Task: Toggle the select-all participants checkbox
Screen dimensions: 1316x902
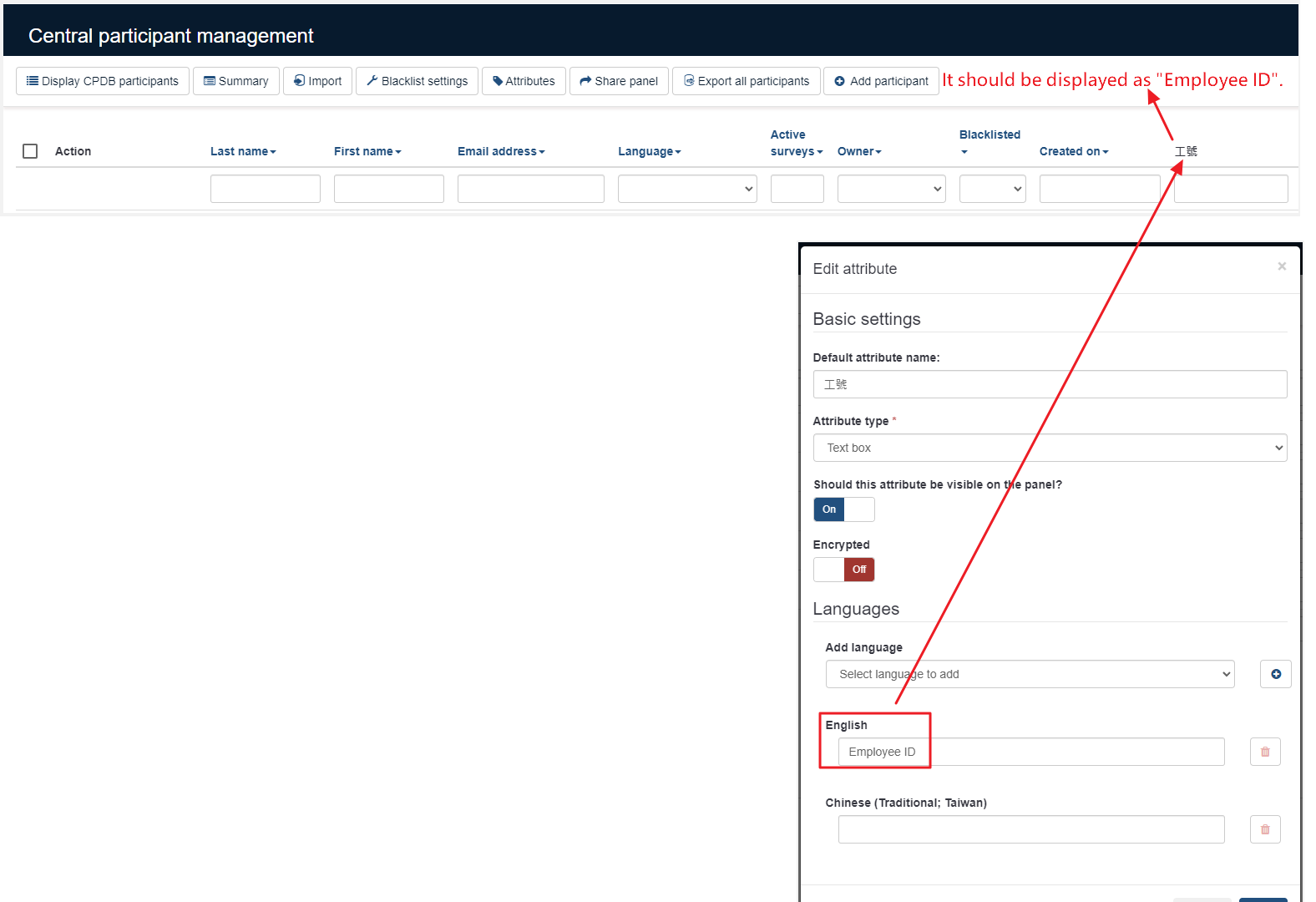Action: (30, 151)
